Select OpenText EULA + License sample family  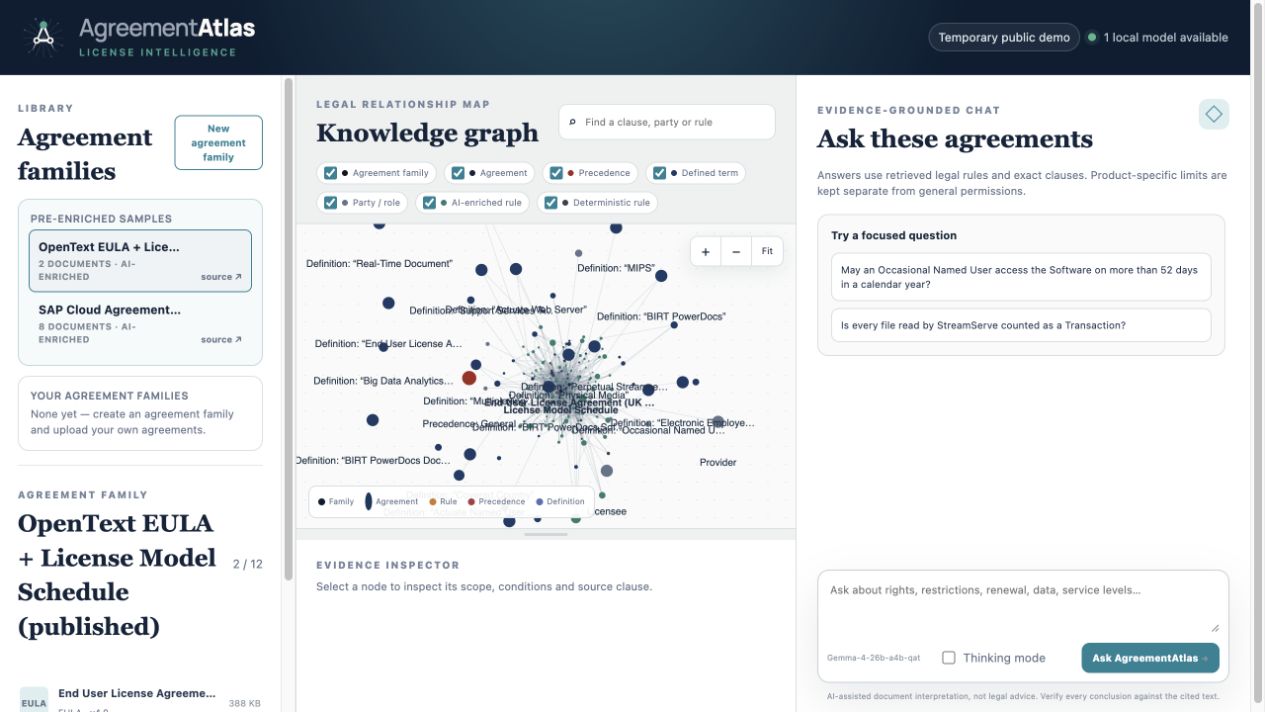(x=140, y=261)
